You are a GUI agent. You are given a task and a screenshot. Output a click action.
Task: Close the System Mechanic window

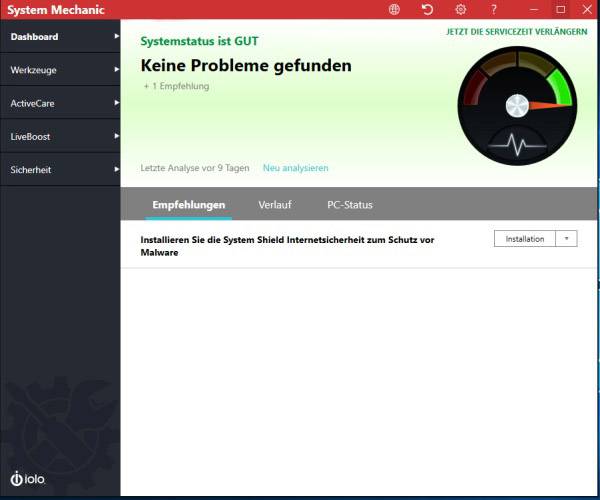click(x=587, y=9)
